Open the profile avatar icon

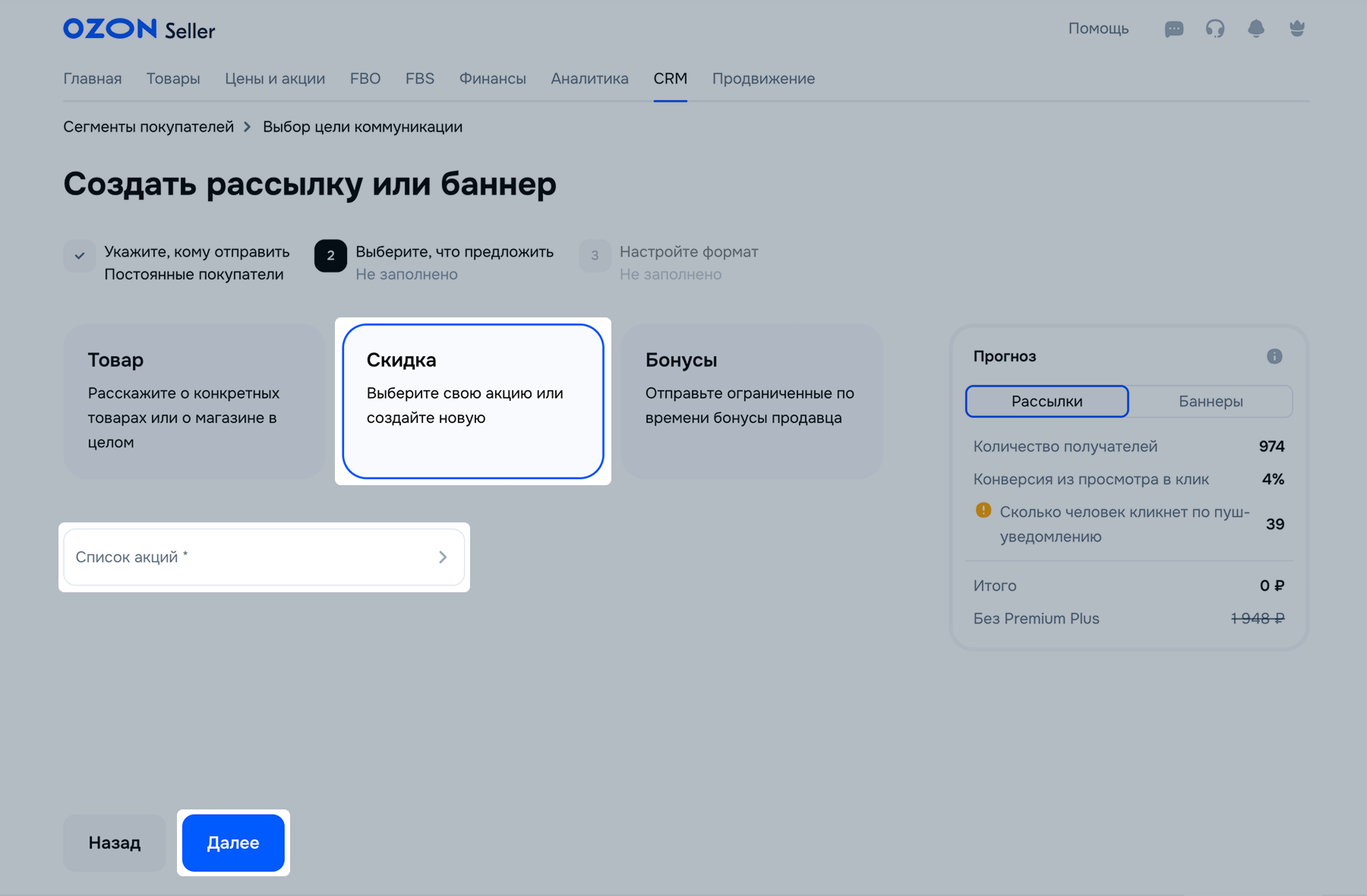pos(1296,29)
